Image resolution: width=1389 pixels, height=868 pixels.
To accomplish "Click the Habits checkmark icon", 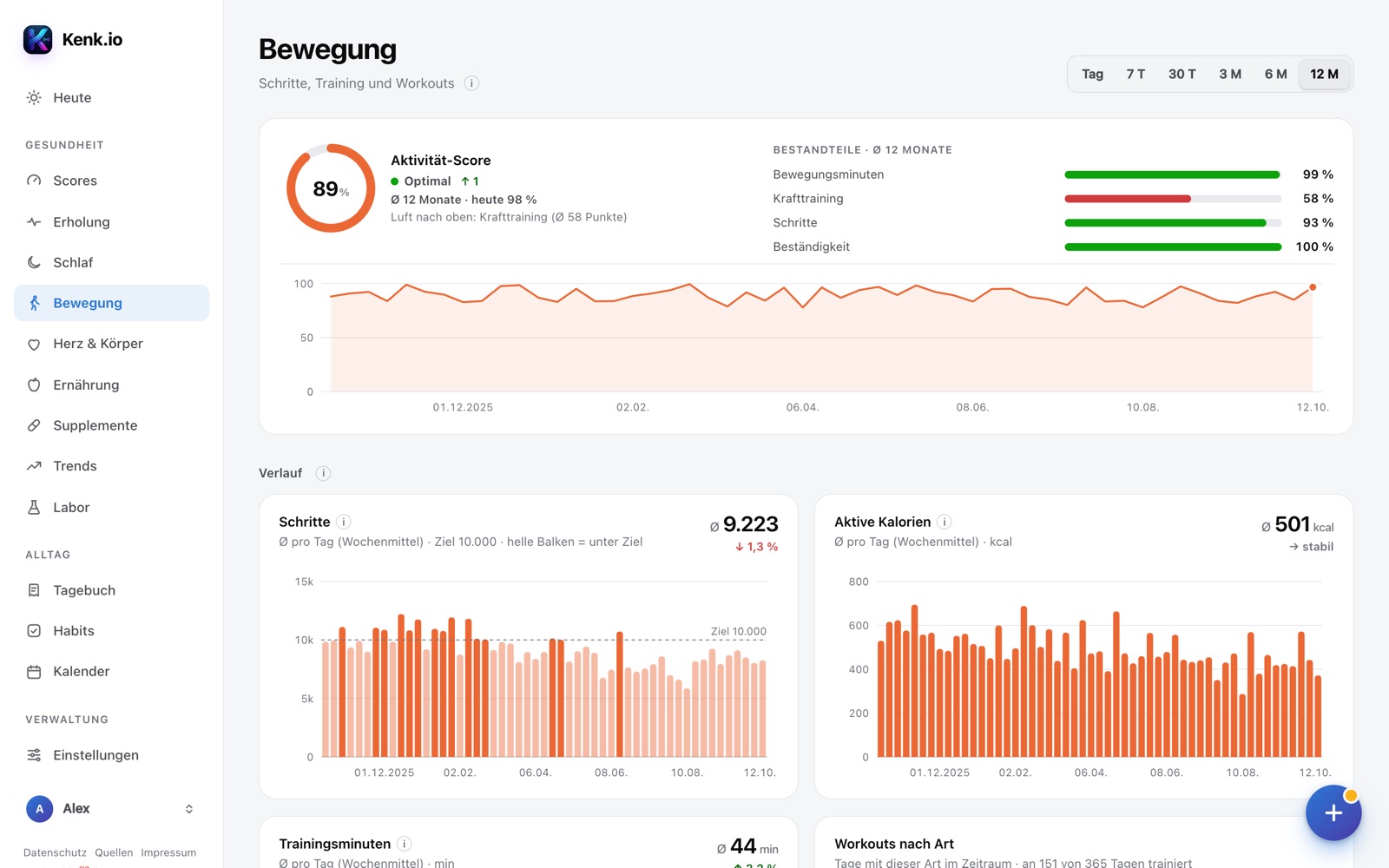I will [34, 631].
